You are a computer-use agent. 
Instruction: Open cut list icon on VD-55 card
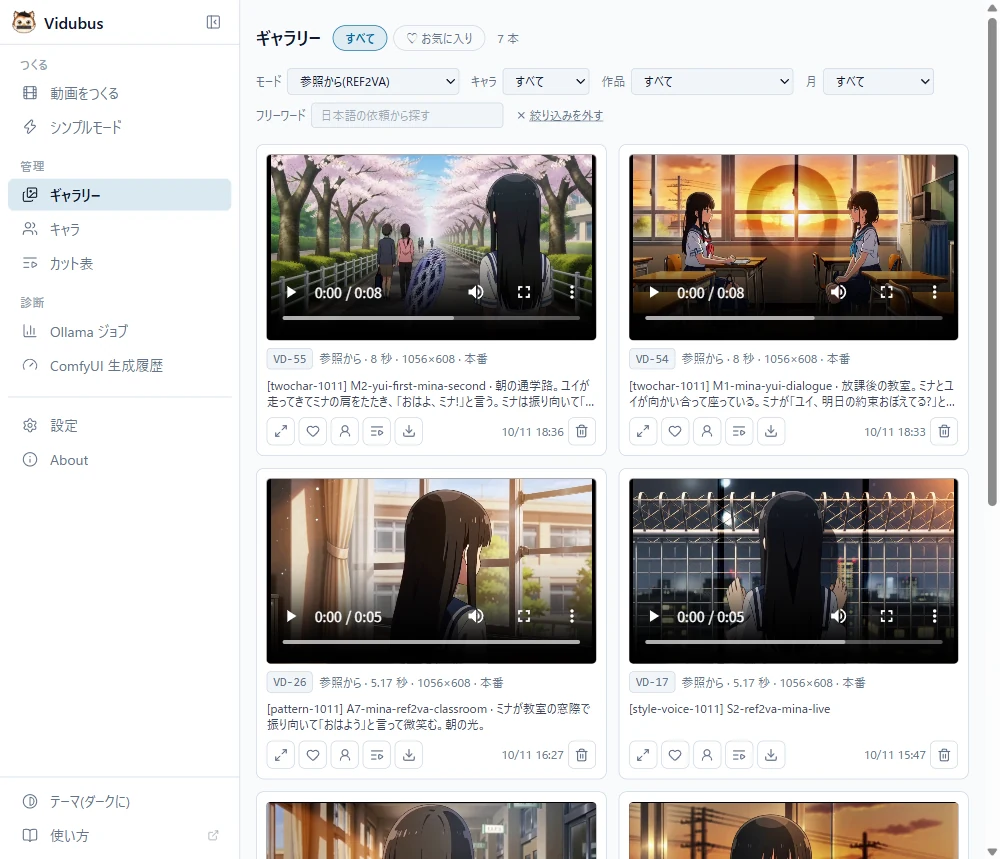tap(377, 431)
